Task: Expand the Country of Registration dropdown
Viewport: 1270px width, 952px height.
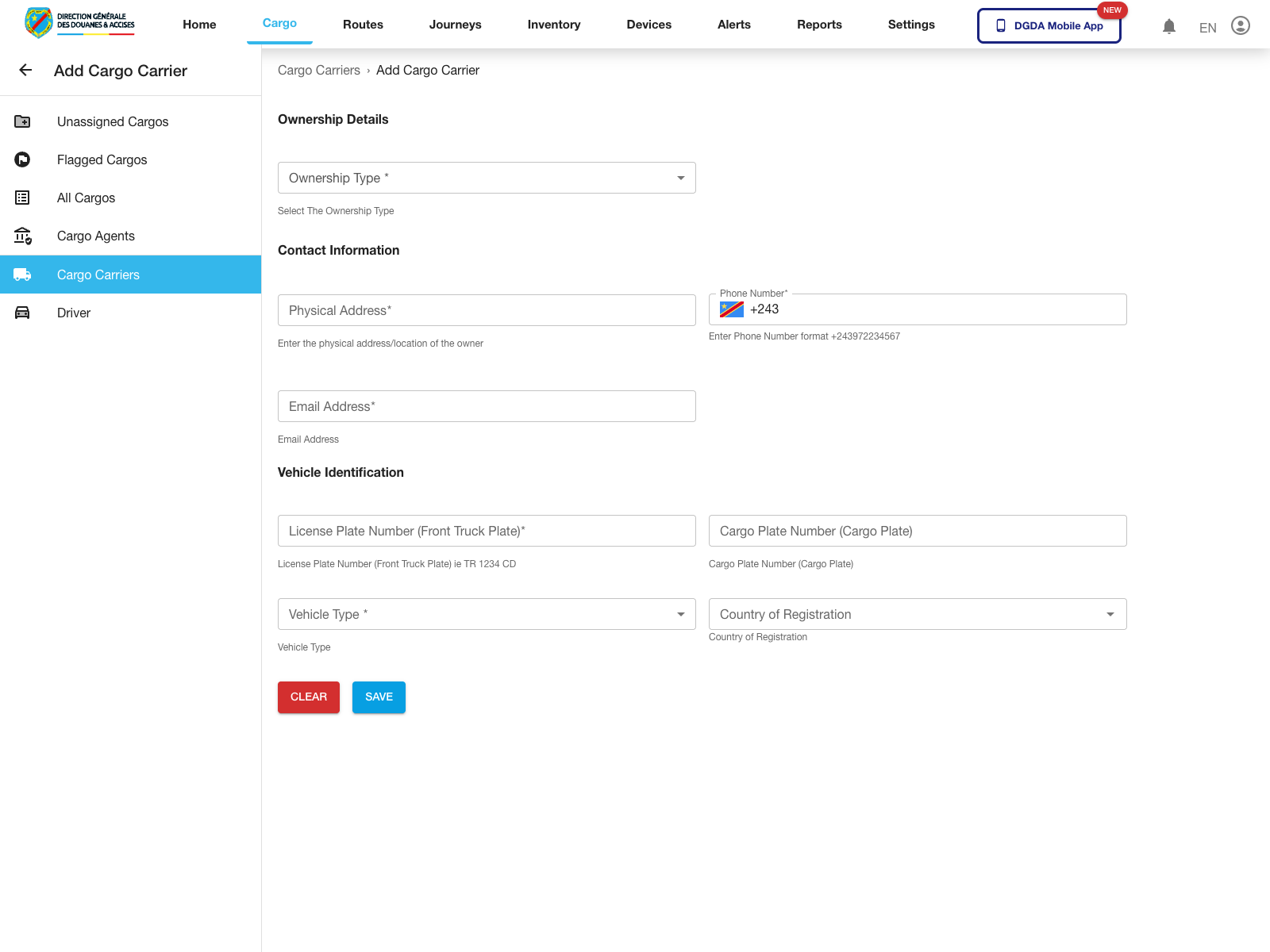Action: [917, 614]
